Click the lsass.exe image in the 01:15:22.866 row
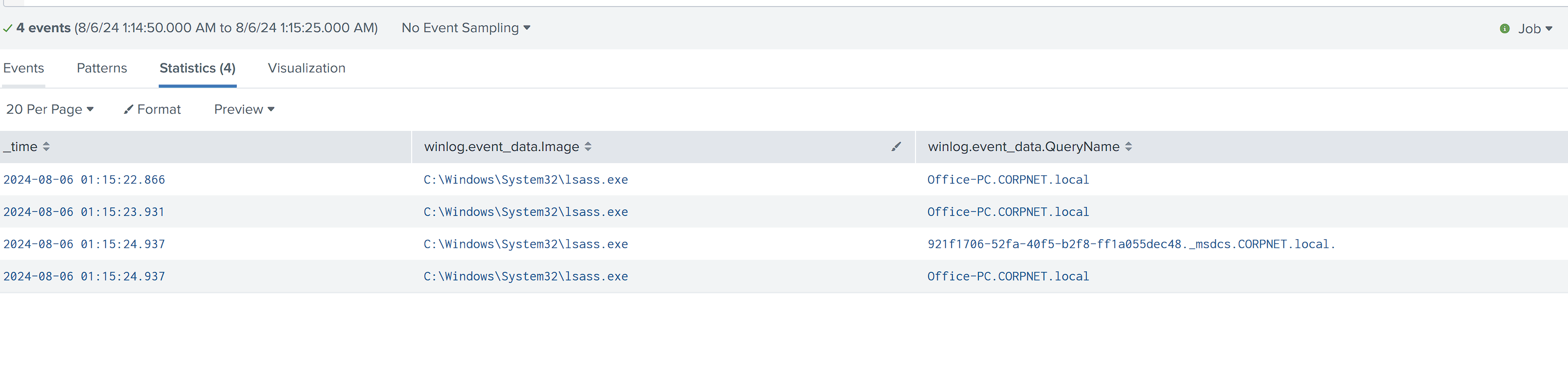This screenshot has height=365, width=1568. point(526,180)
